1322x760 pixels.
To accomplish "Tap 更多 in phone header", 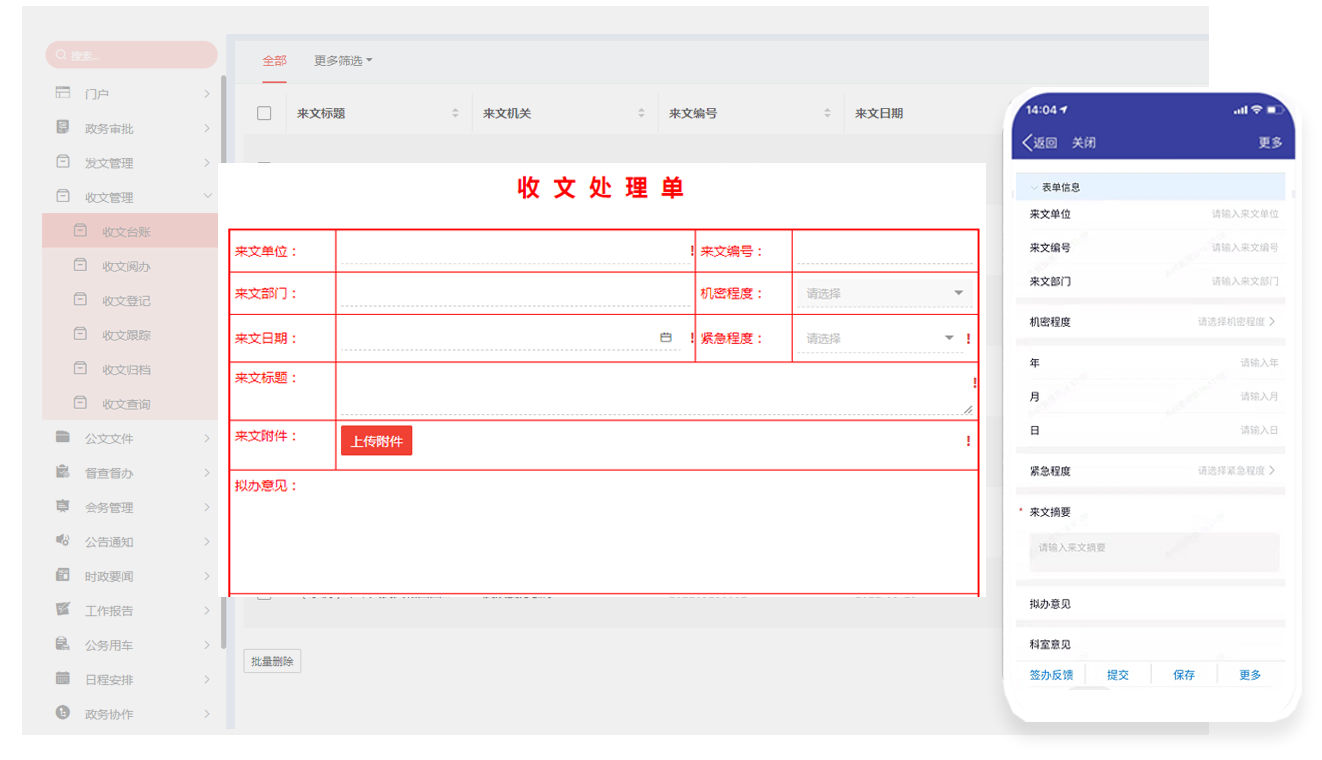I will tap(1270, 143).
